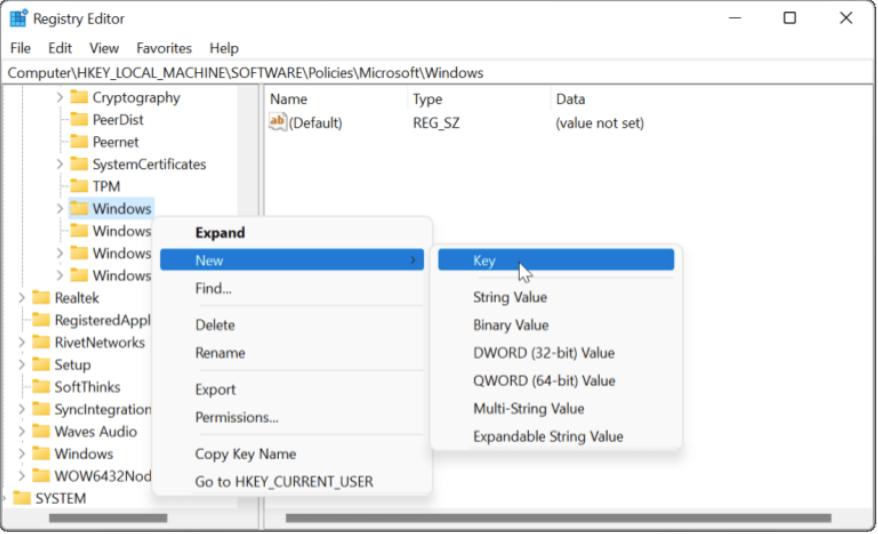Click the registry path address bar

coord(440,73)
